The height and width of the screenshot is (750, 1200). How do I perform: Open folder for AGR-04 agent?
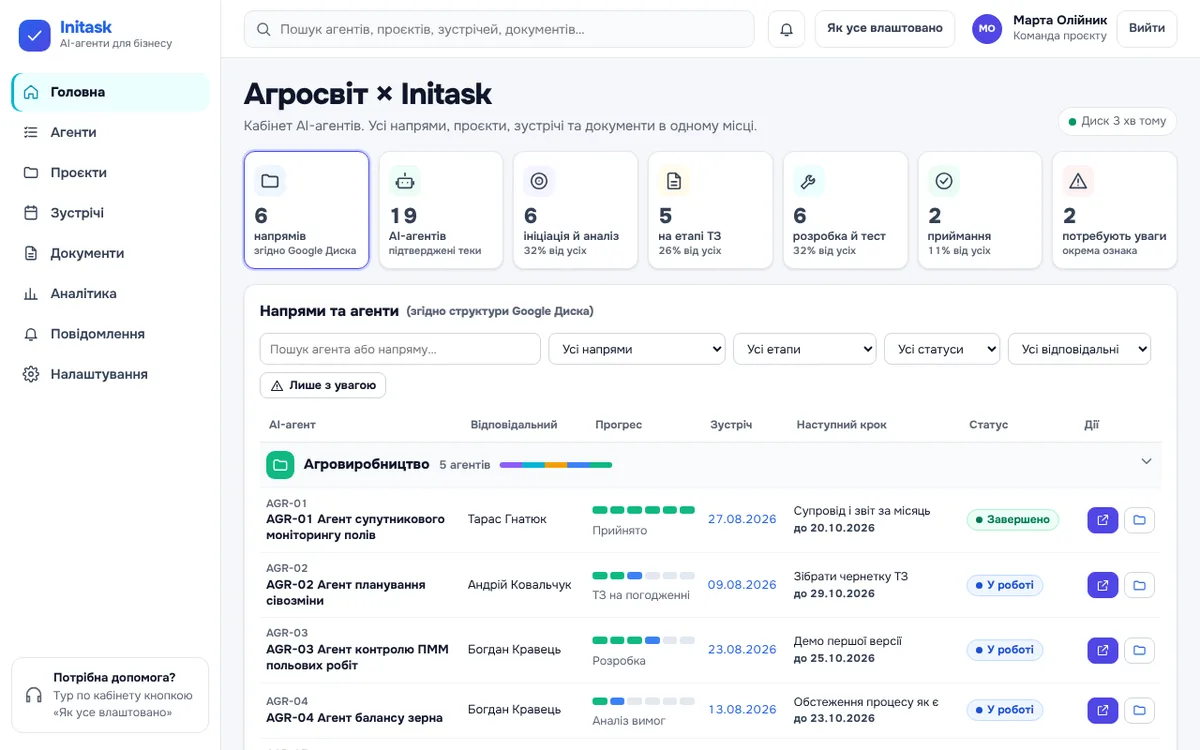tap(1139, 710)
